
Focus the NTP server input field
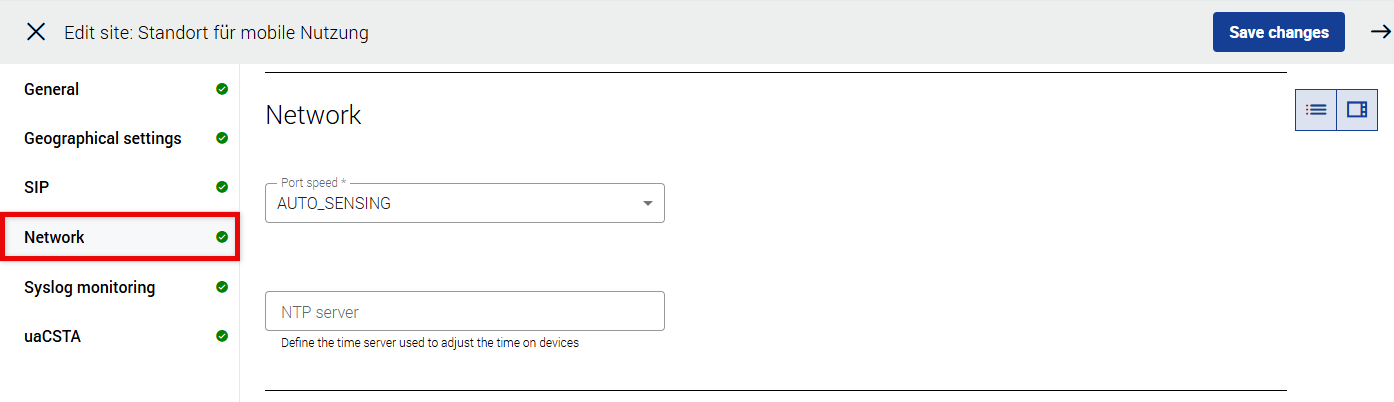pos(464,312)
